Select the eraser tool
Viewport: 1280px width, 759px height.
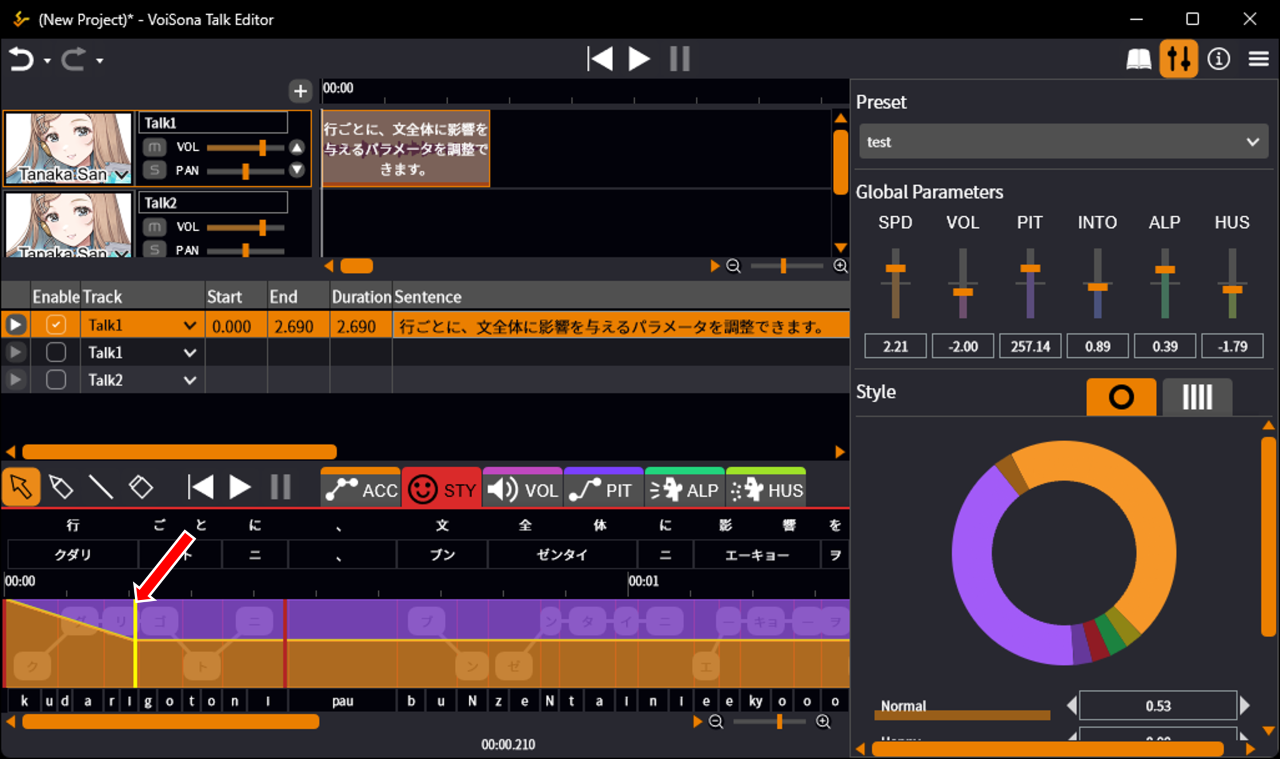click(141, 487)
